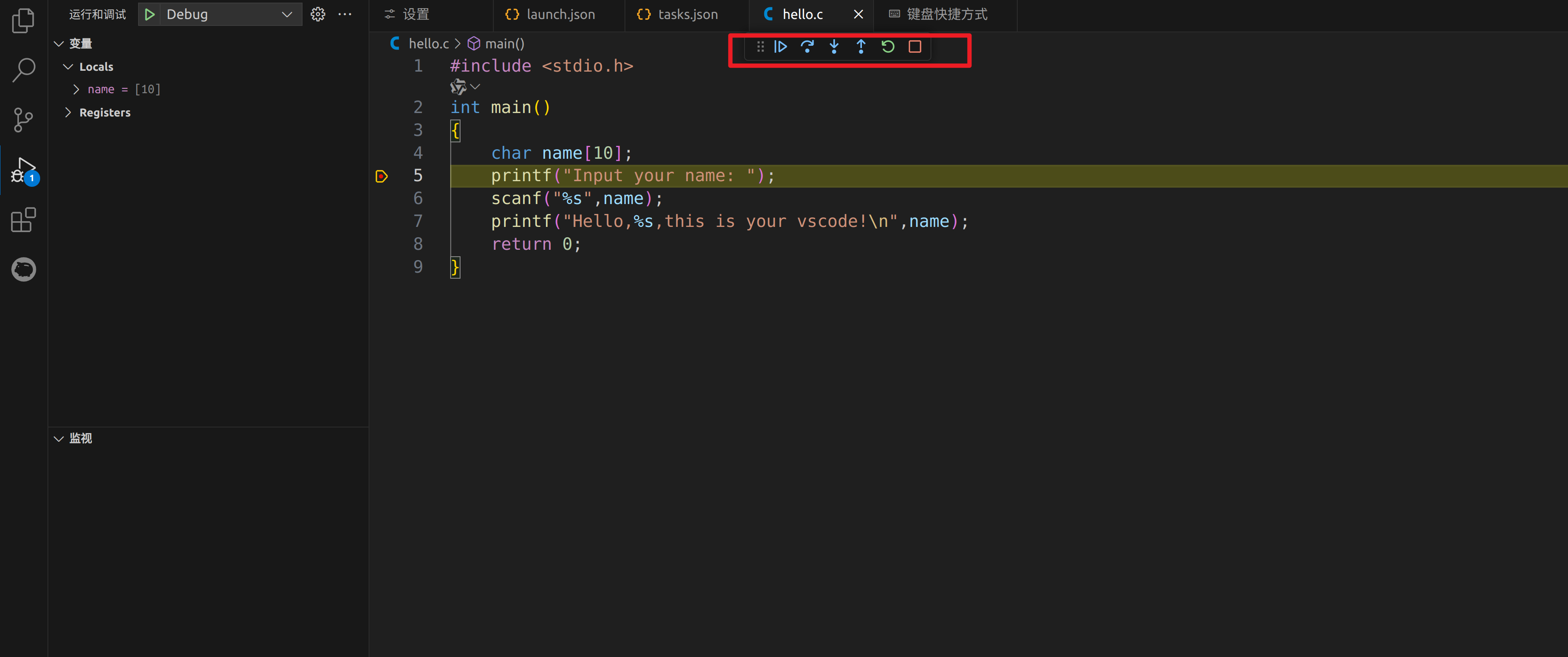Image resolution: width=1568 pixels, height=657 pixels.
Task: Click the #include <stdio.h> line
Action: pos(542,66)
